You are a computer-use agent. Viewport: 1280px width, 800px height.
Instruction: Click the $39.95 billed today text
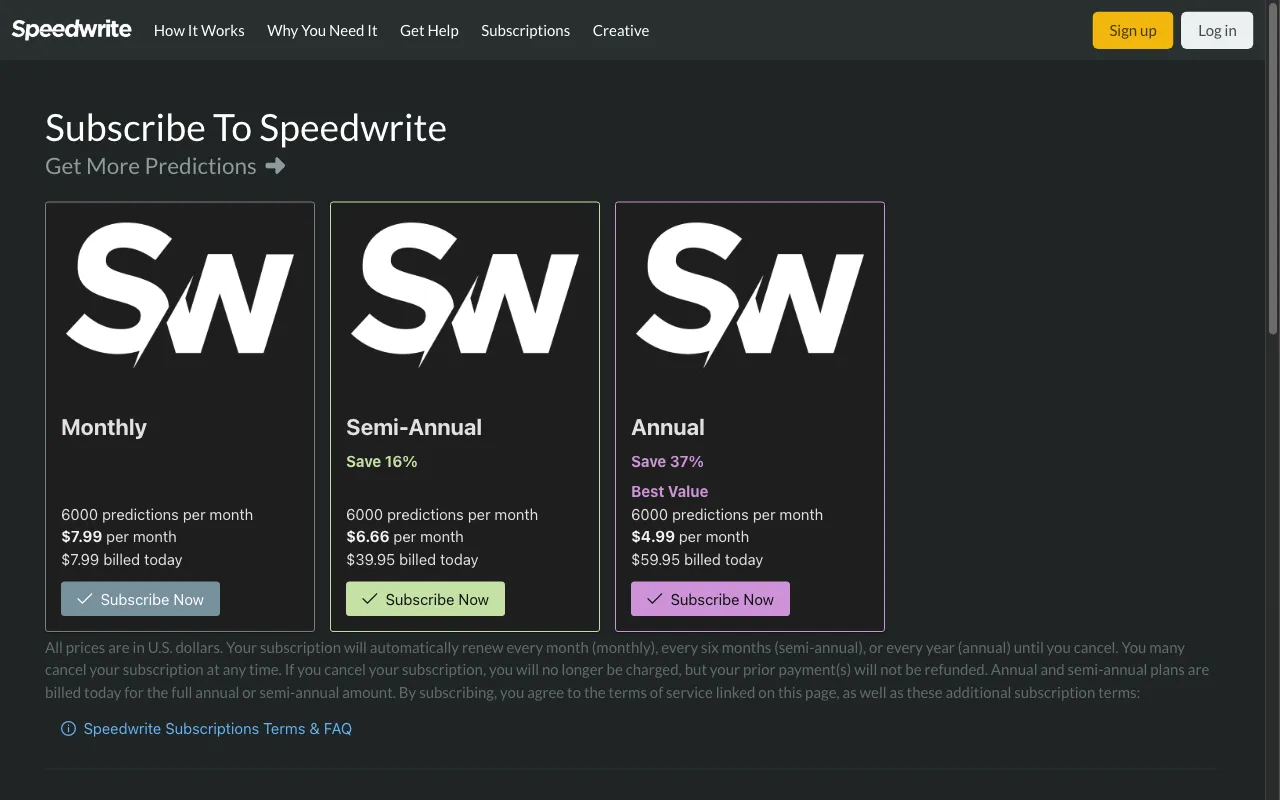click(x=412, y=560)
